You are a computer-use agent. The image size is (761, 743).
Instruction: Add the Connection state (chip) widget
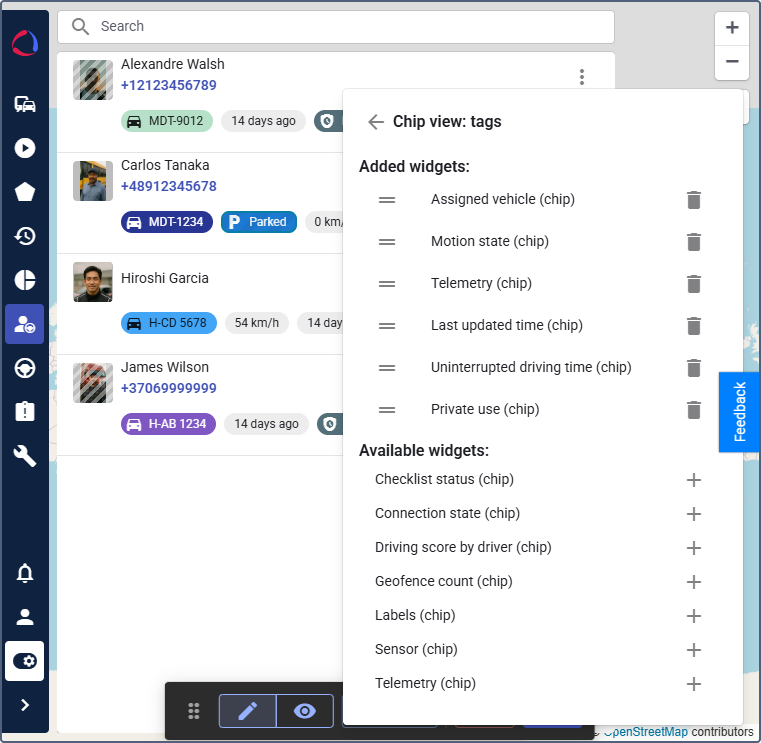694,513
